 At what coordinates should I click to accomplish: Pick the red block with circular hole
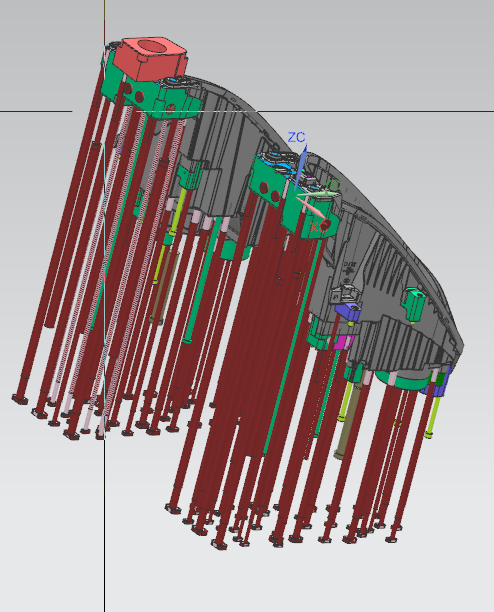150,59
